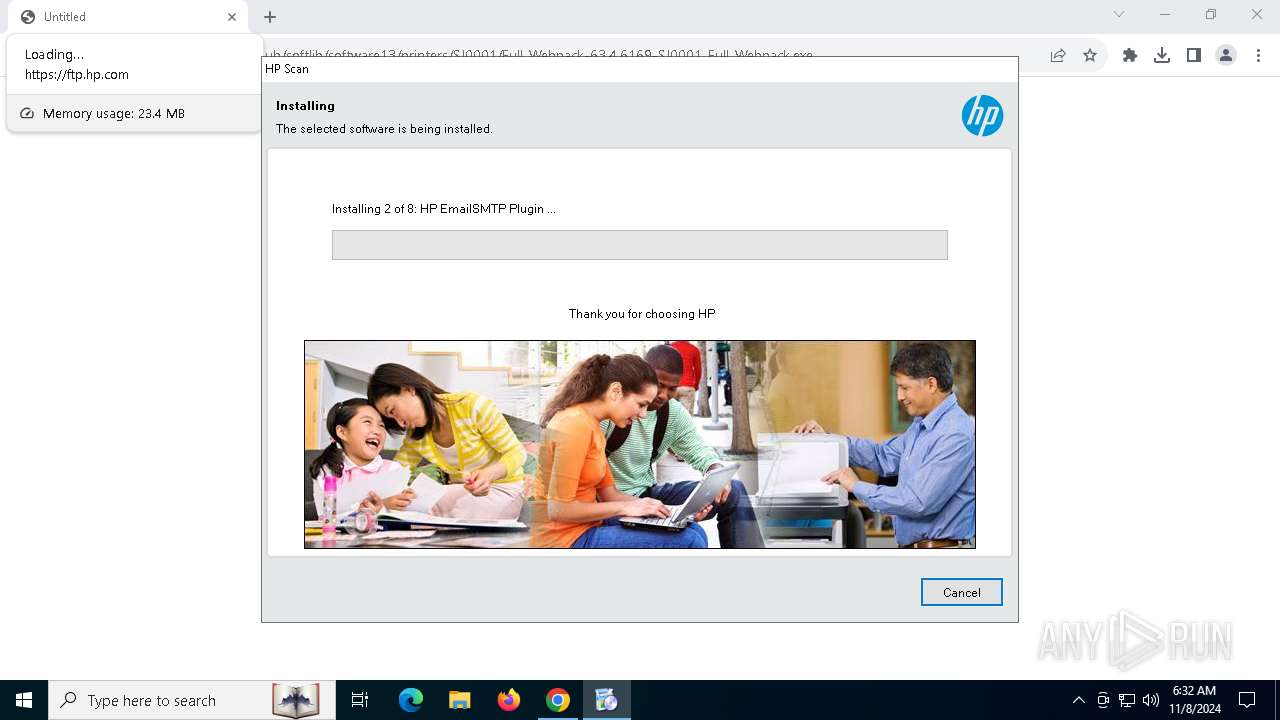Image resolution: width=1280 pixels, height=720 pixels.
Task: Open Chrome profile avatar
Action: 1226,56
